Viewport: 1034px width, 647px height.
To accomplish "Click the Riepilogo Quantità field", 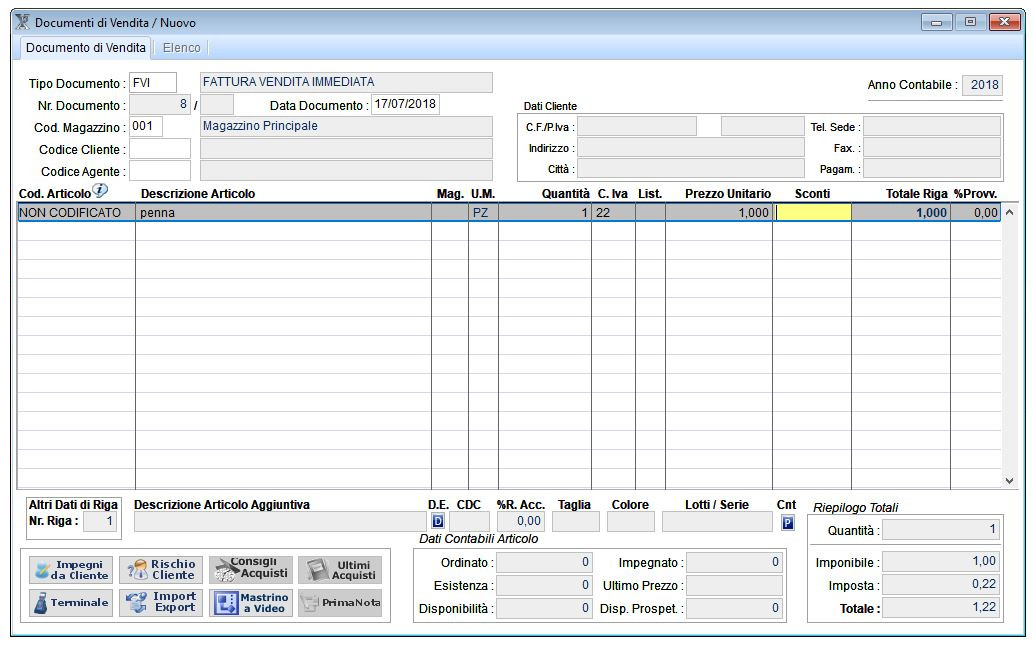I will (942, 530).
